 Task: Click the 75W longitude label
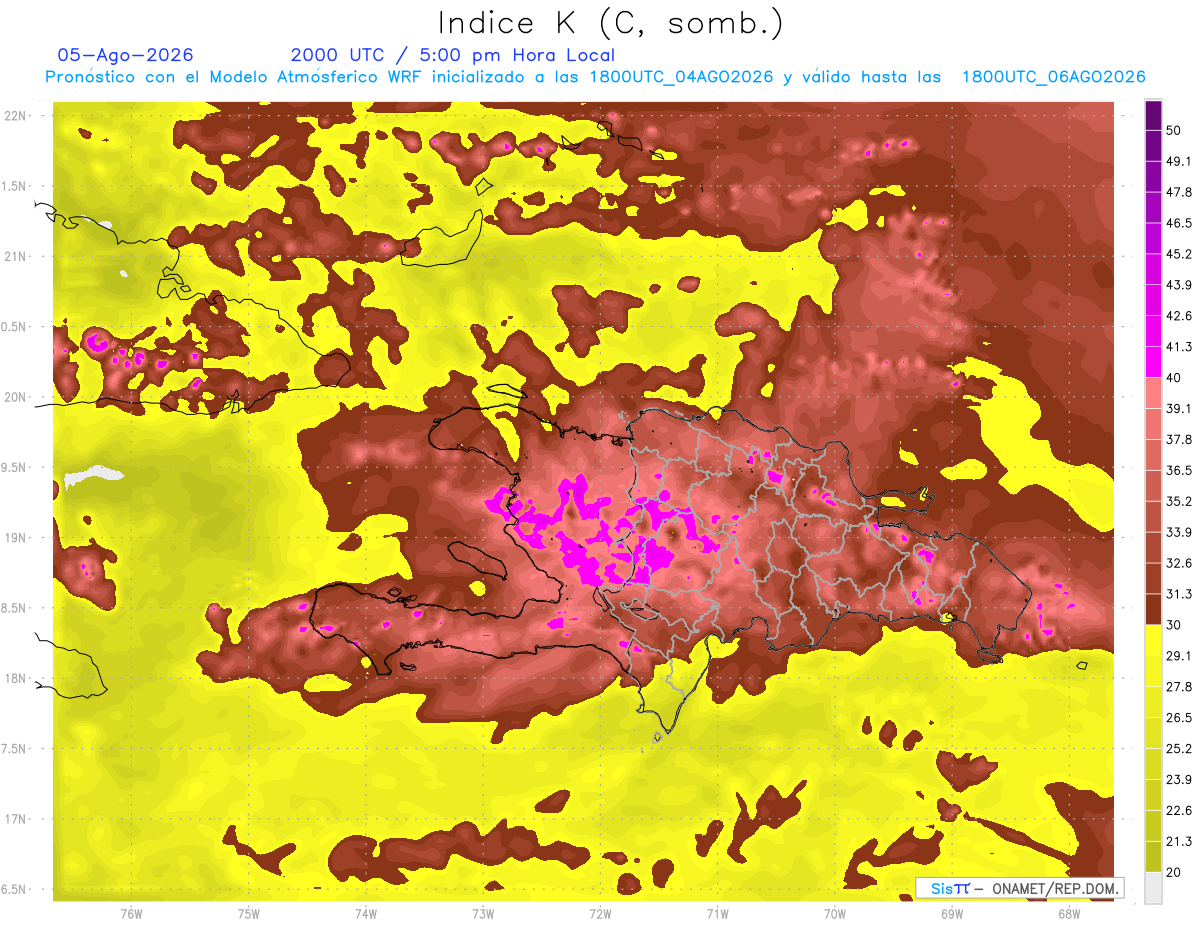click(x=249, y=913)
